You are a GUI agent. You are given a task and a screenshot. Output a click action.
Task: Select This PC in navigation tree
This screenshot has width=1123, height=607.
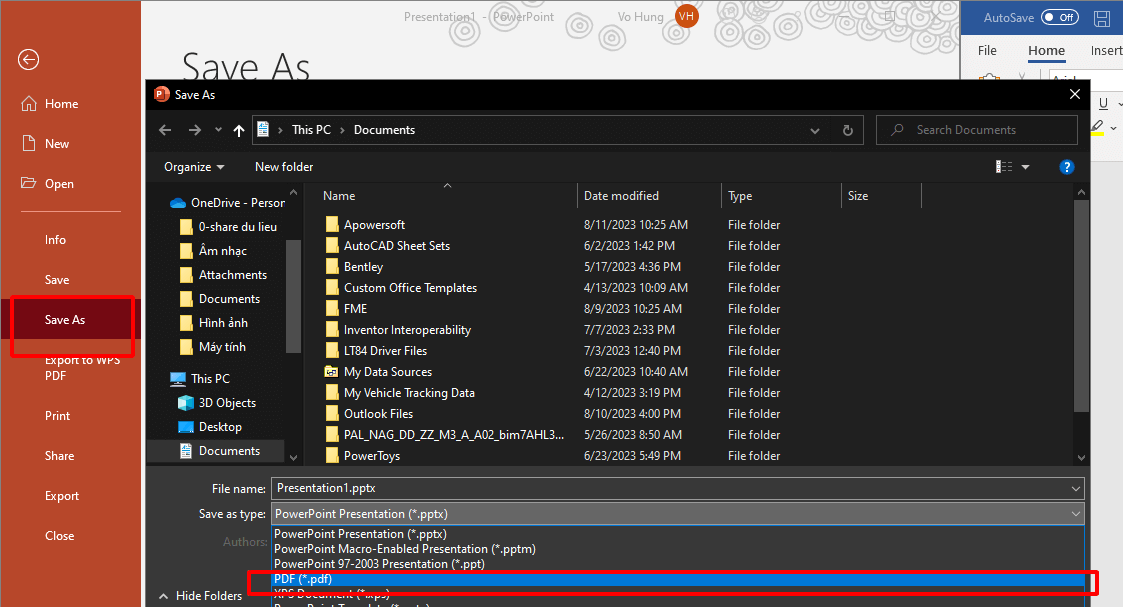tap(200, 379)
